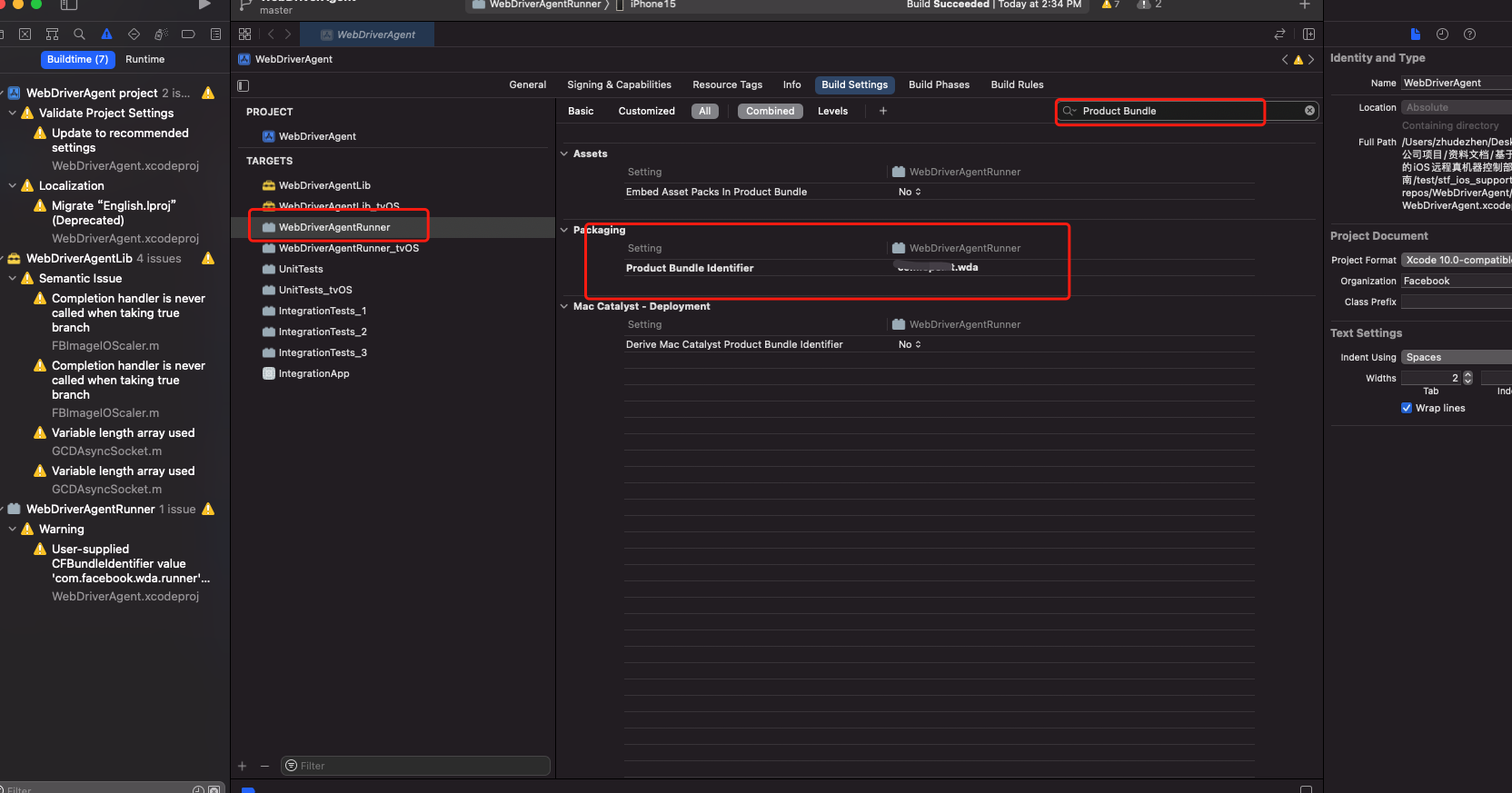Show the History inspector clock icon

(x=1442, y=35)
